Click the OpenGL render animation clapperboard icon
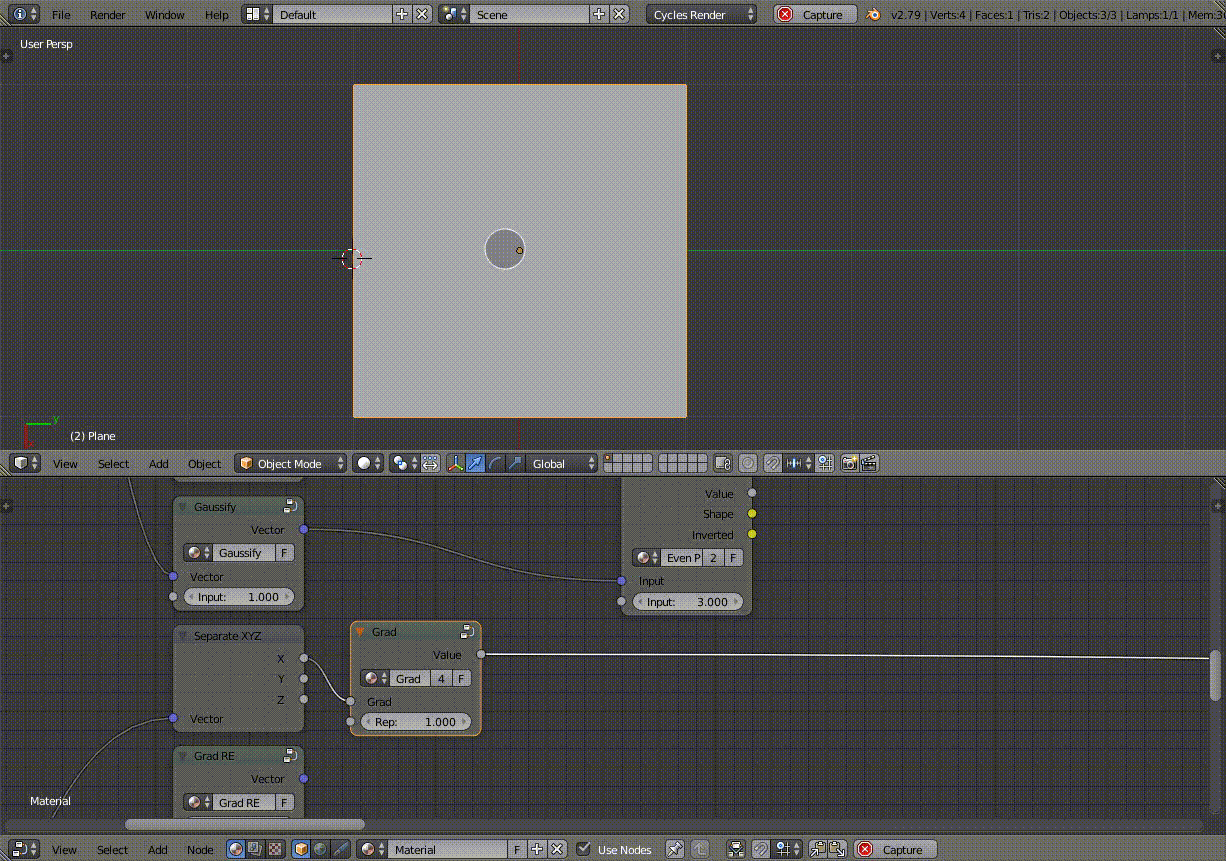Viewport: 1226px width, 861px height. point(869,464)
